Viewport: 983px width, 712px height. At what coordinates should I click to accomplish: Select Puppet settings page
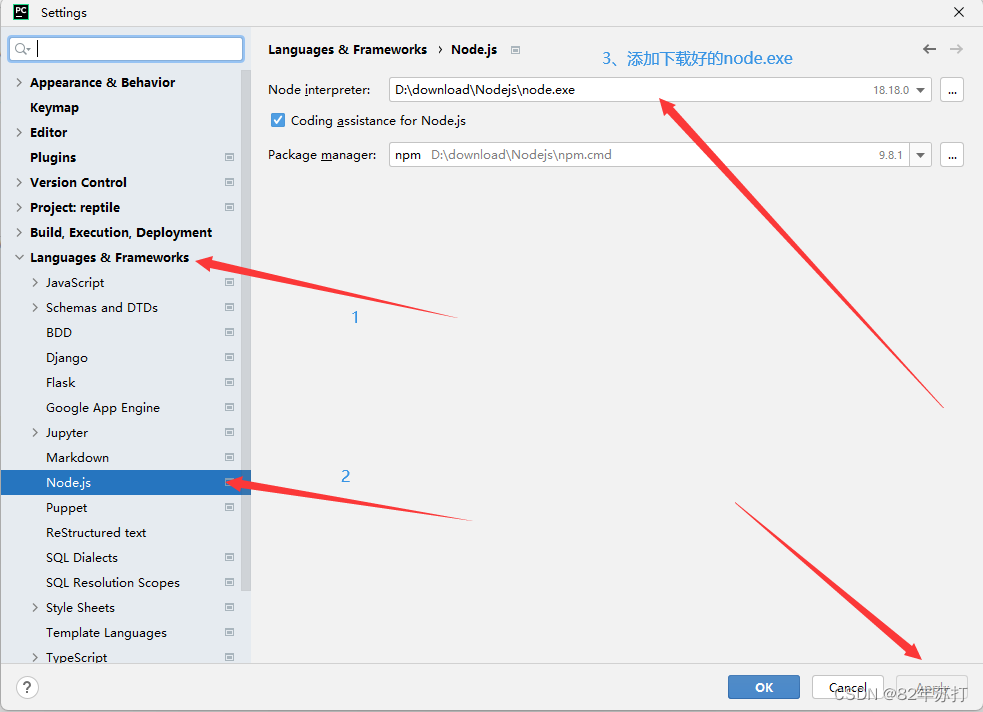click(x=66, y=508)
